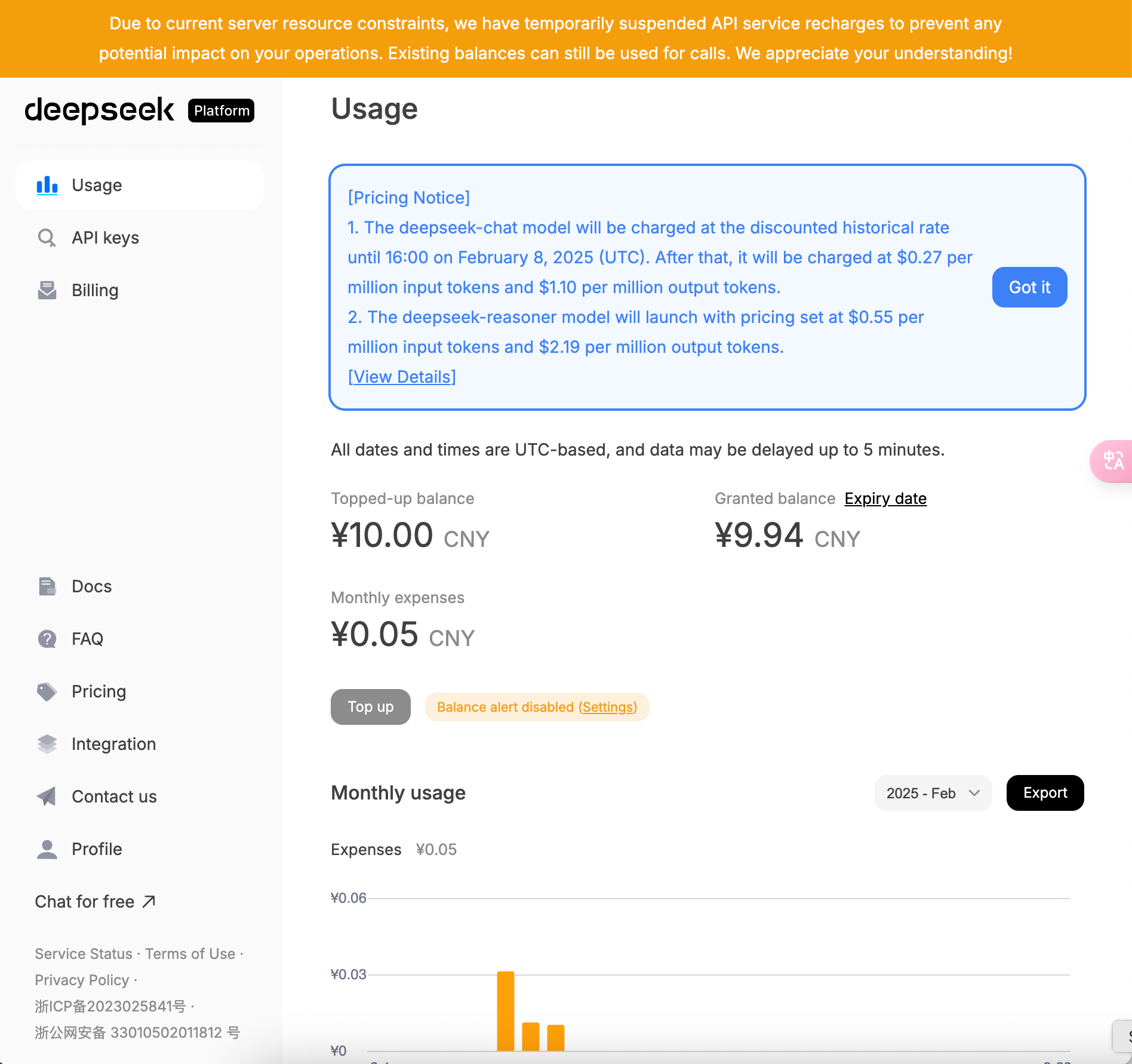Click the ¥0.06 chart axis label

pos(349,898)
